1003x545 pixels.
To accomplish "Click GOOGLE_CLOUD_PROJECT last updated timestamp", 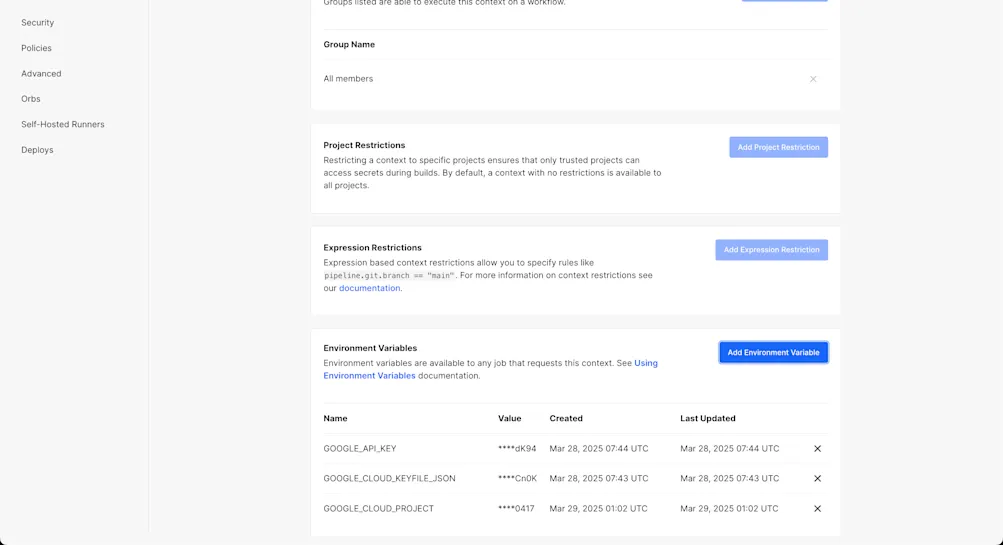I will 729,509.
